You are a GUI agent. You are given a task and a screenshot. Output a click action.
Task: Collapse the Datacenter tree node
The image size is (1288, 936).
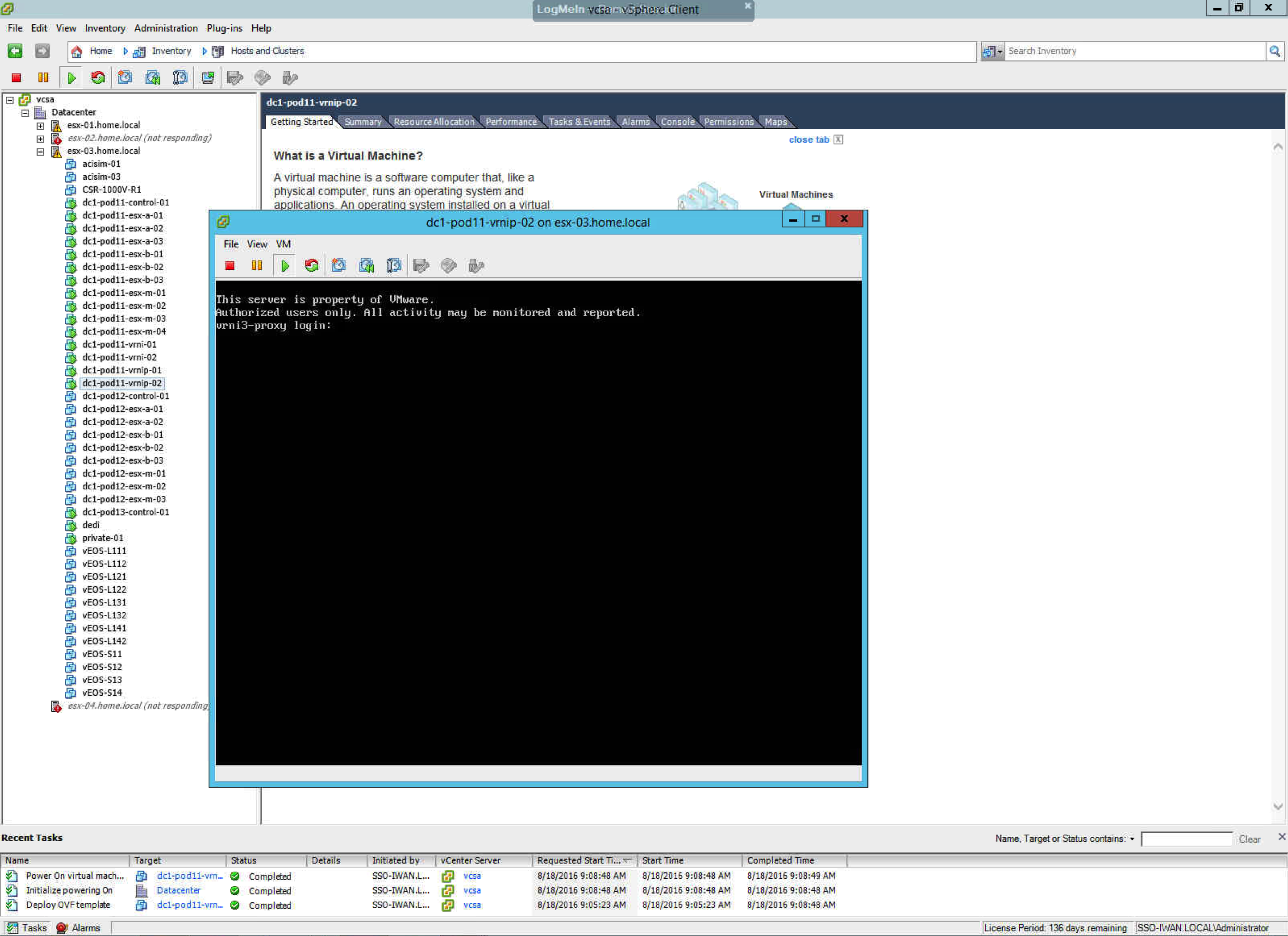(25, 113)
